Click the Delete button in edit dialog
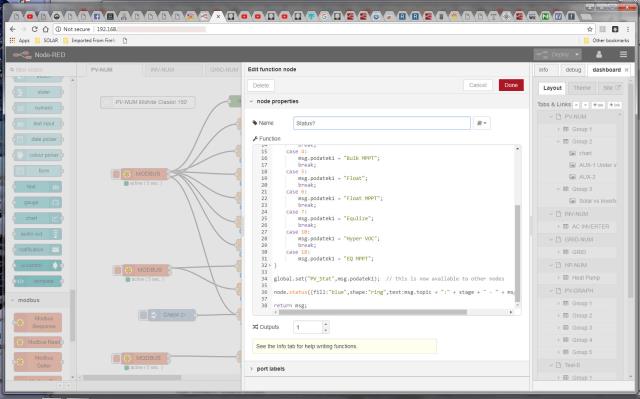 coord(261,85)
